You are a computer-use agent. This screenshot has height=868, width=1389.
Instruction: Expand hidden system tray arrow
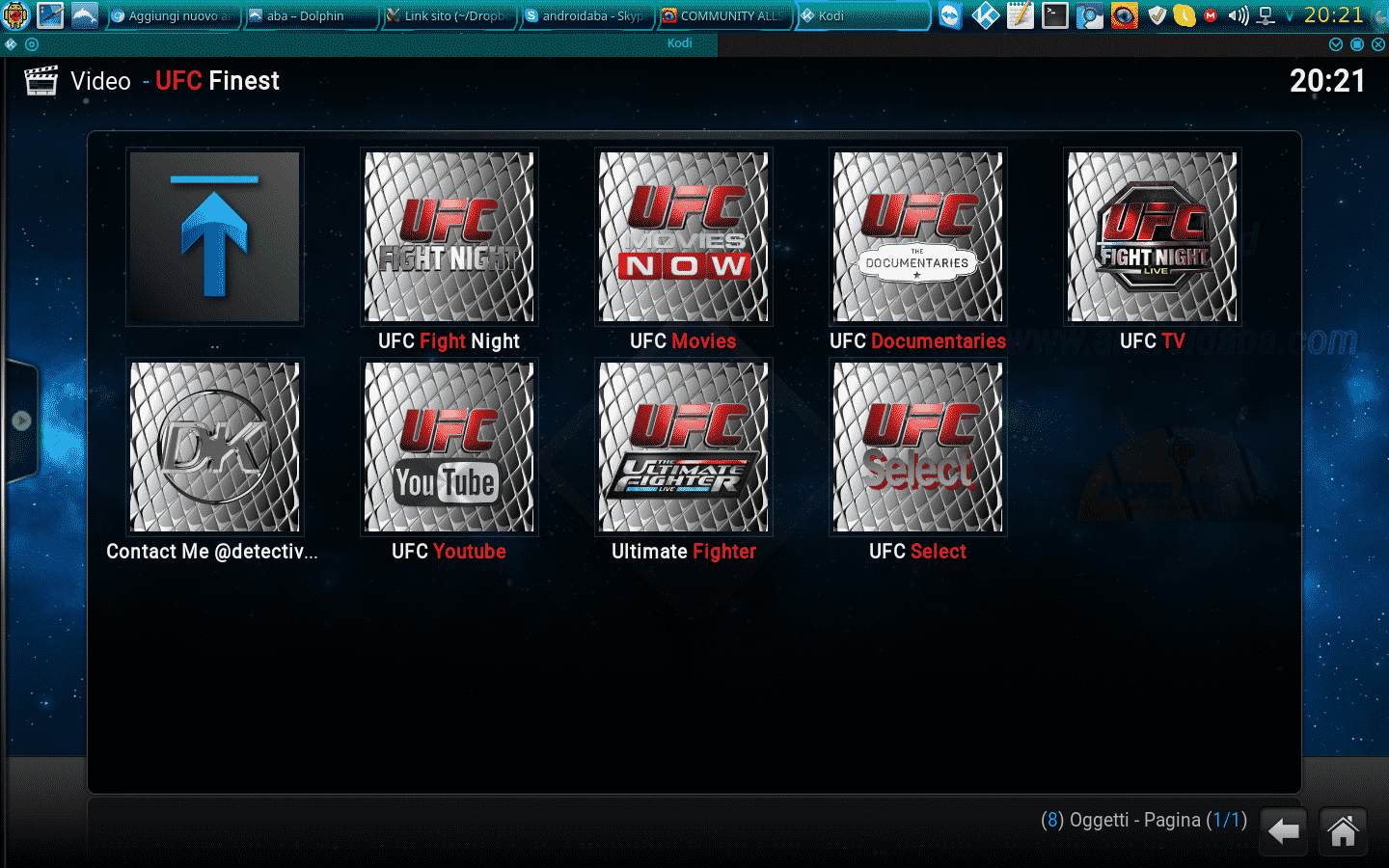click(x=1290, y=16)
